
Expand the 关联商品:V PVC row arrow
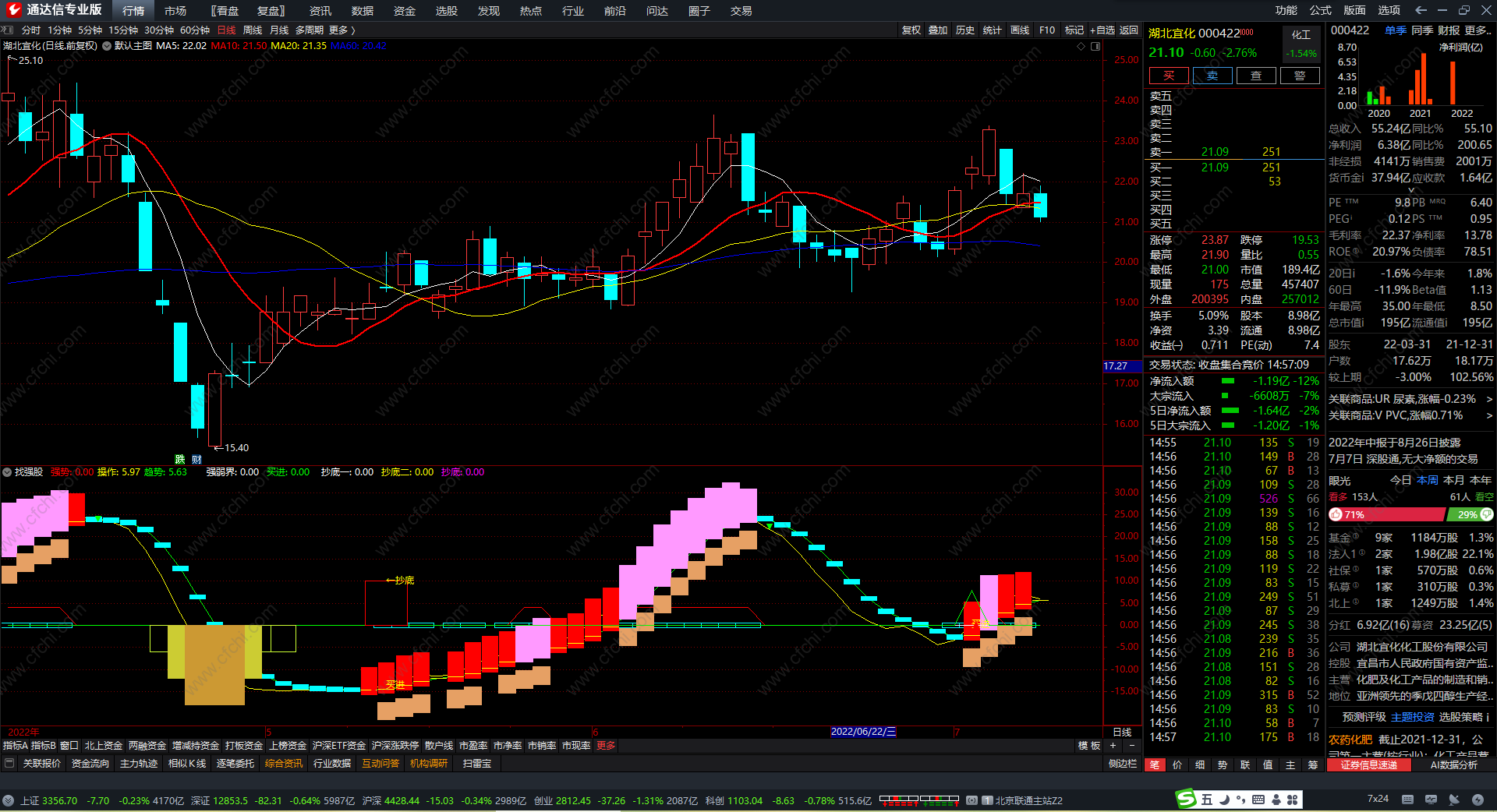click(1489, 415)
